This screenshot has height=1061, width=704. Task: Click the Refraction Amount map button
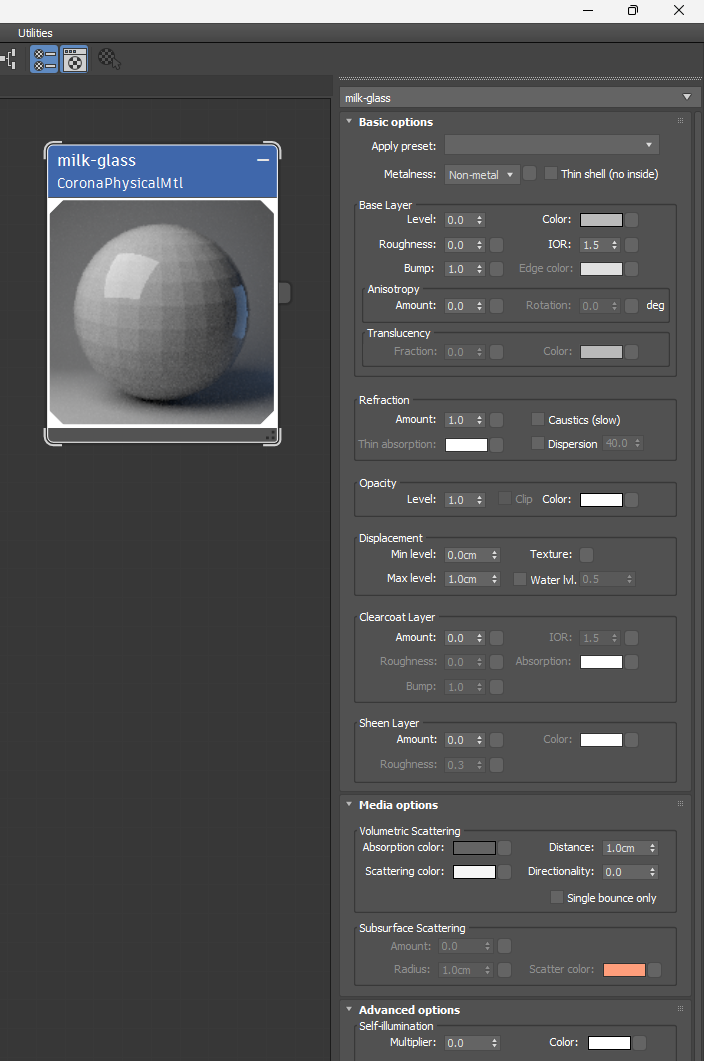click(x=496, y=420)
